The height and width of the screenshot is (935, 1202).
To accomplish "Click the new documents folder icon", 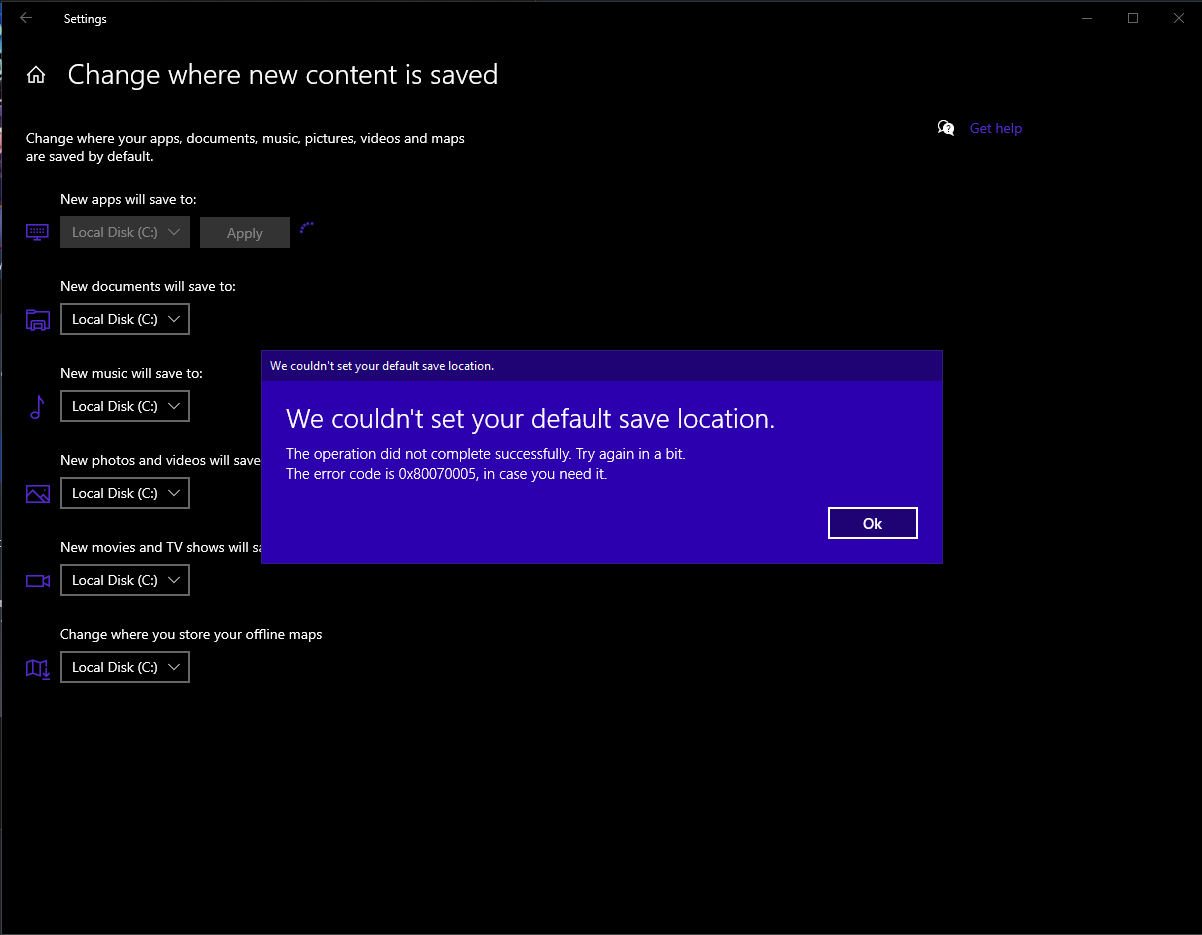I will coord(37,319).
